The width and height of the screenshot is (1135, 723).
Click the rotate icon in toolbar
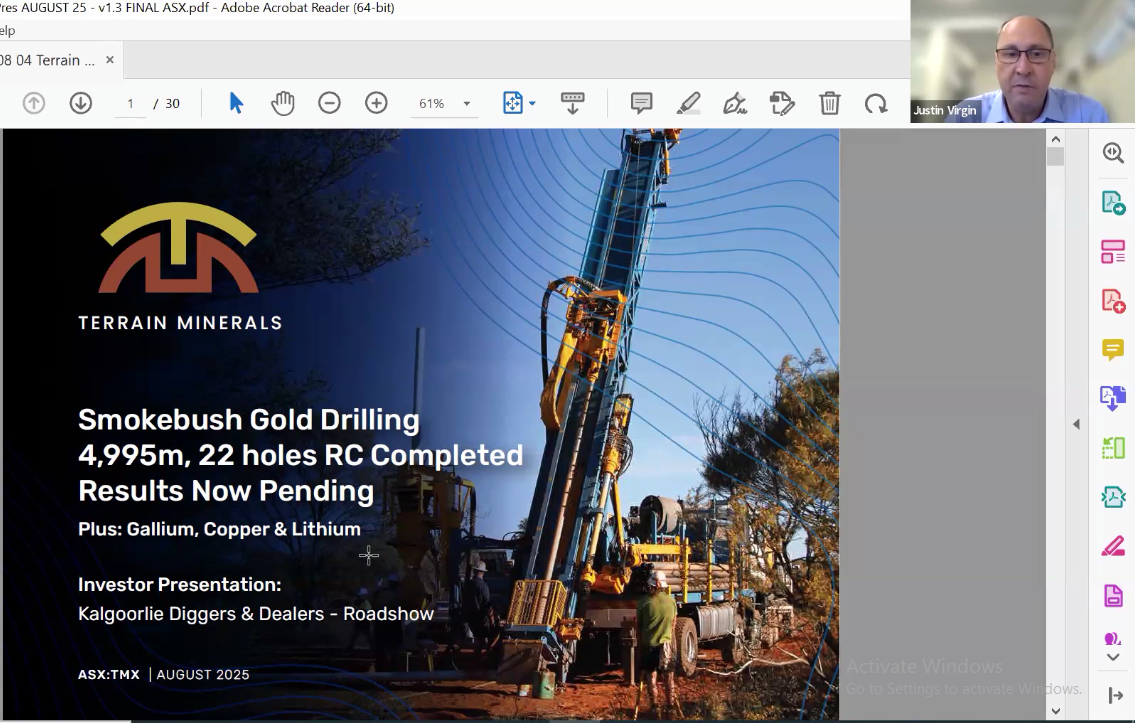(876, 103)
